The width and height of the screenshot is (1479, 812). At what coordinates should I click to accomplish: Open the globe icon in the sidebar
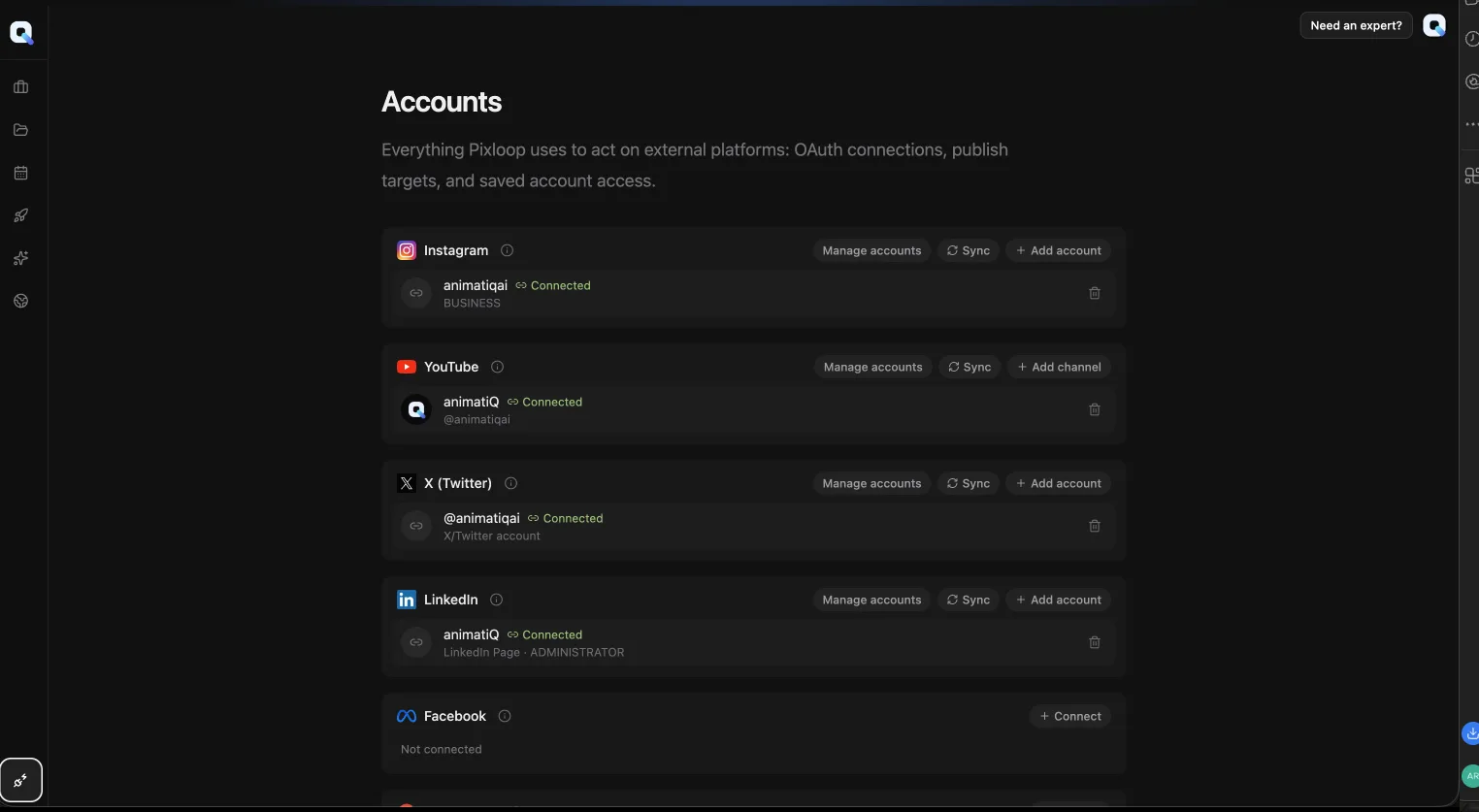pyautogui.click(x=21, y=301)
